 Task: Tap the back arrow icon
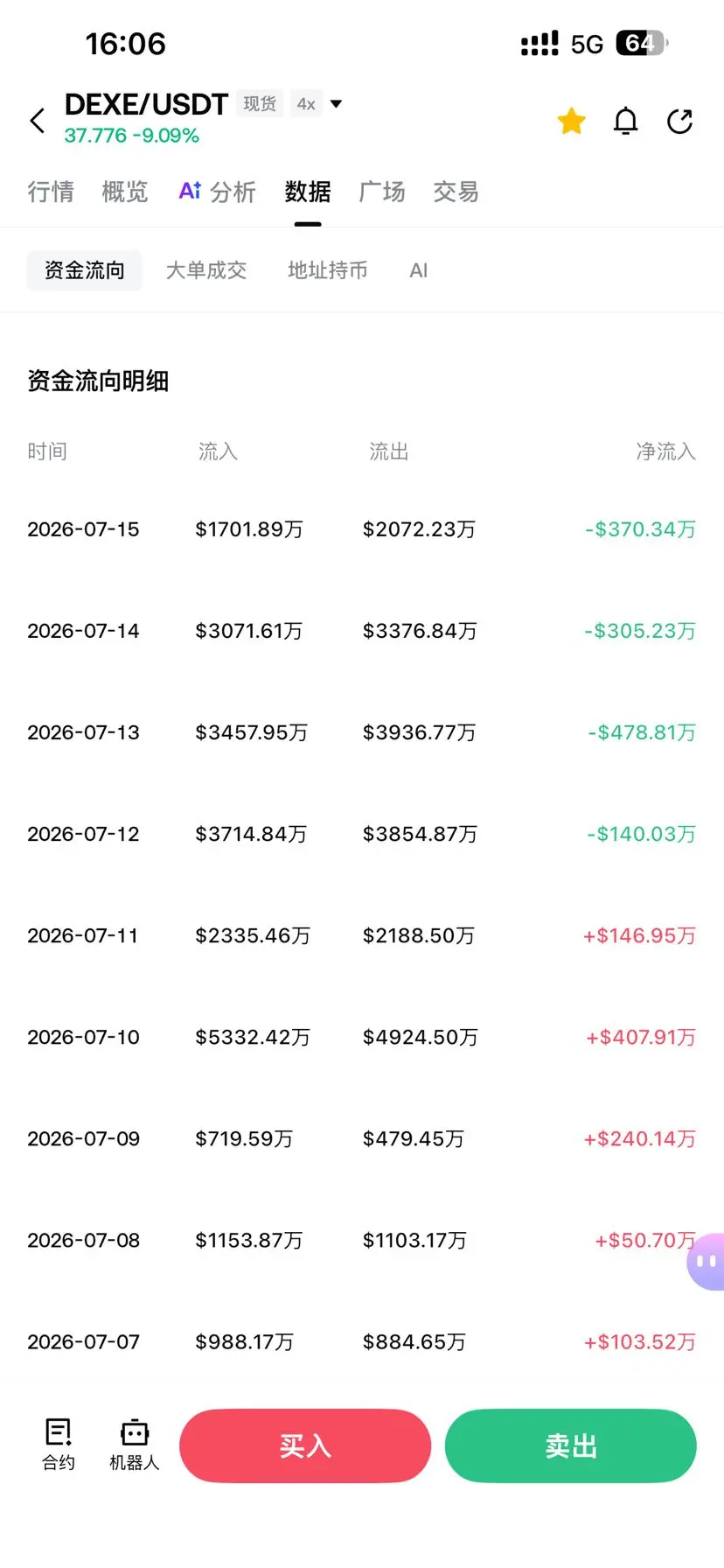(38, 121)
